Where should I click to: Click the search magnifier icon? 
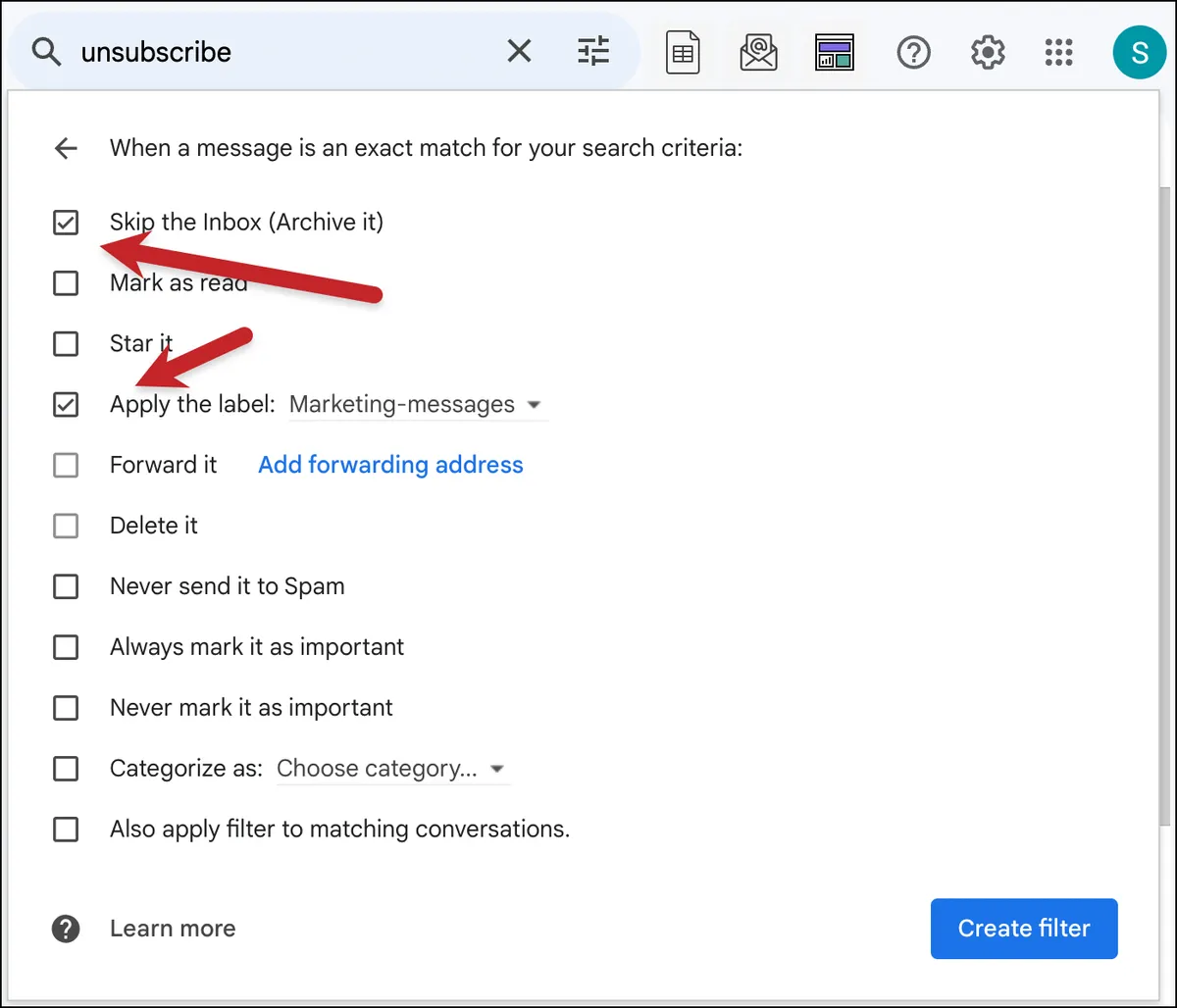pyautogui.click(x=46, y=51)
